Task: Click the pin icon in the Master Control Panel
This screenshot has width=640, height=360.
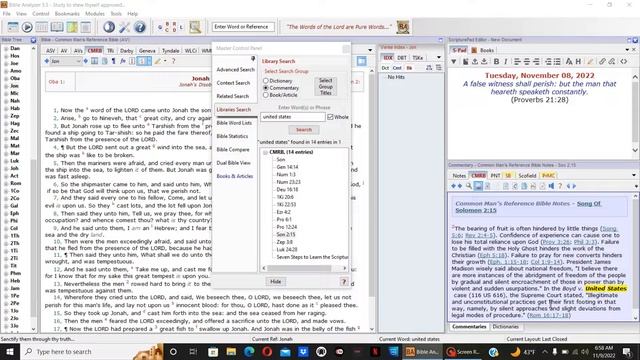Action: coord(253,59)
